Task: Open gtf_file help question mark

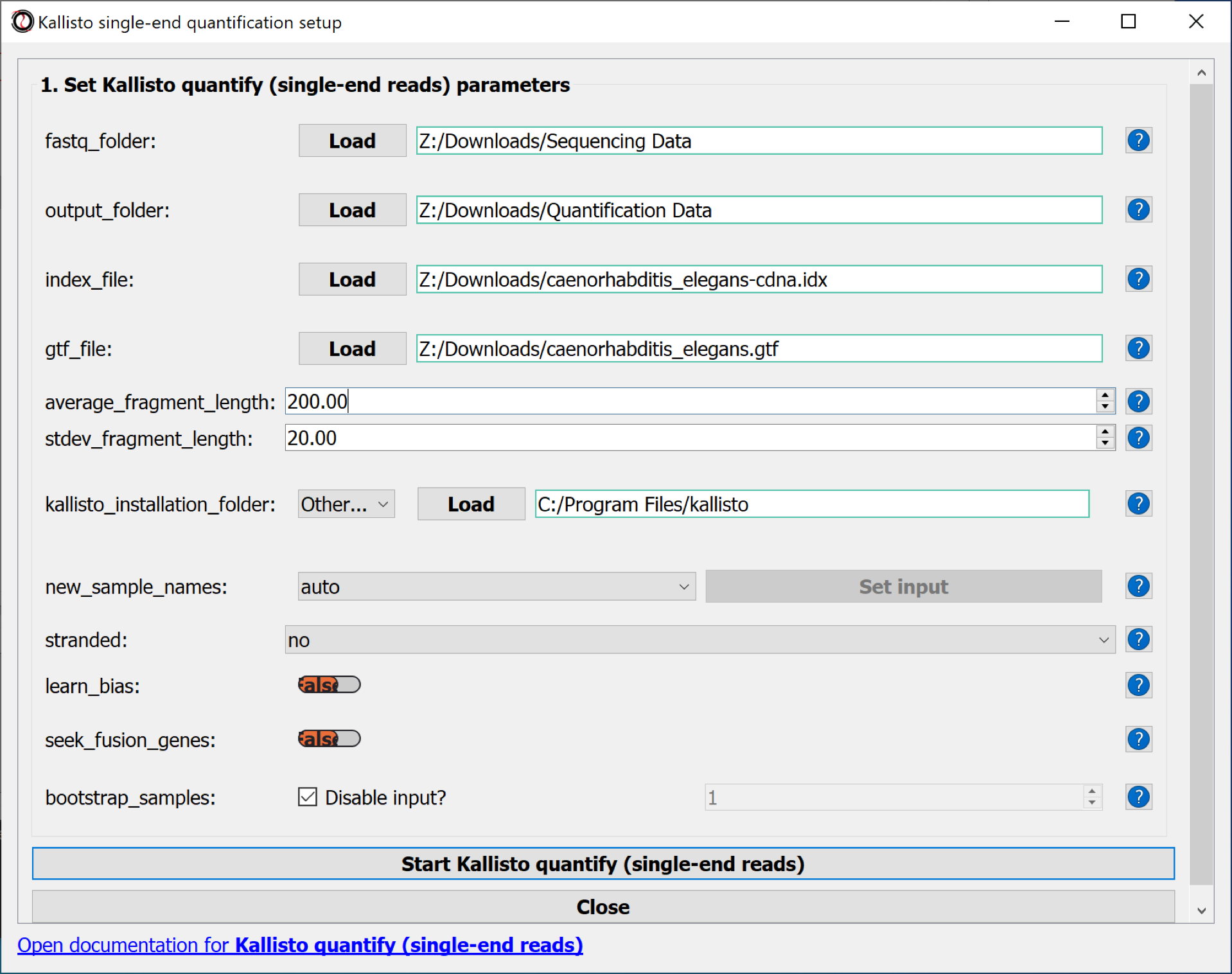Action: [x=1138, y=349]
